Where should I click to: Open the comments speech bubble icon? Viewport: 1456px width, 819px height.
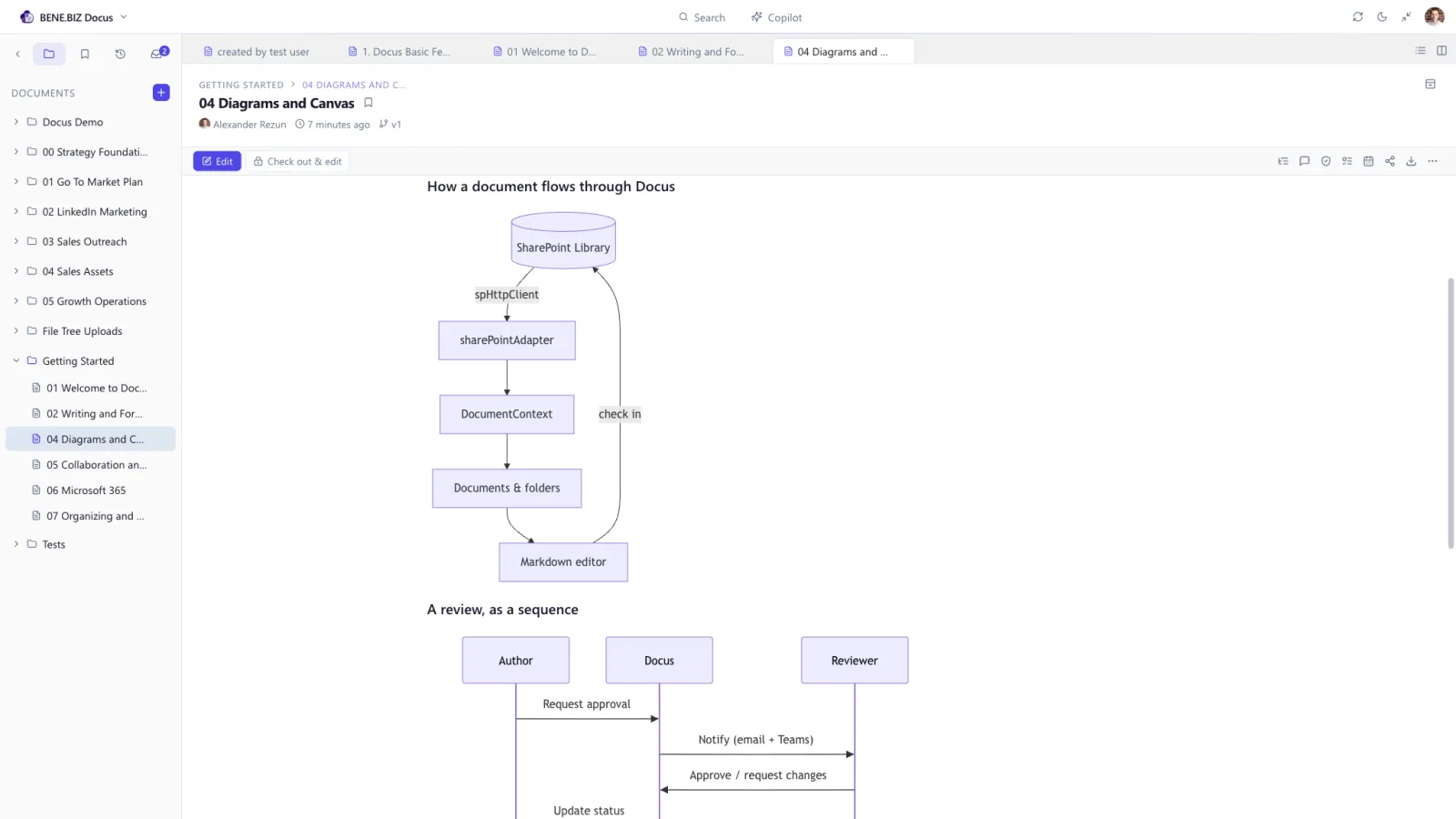(x=1304, y=161)
